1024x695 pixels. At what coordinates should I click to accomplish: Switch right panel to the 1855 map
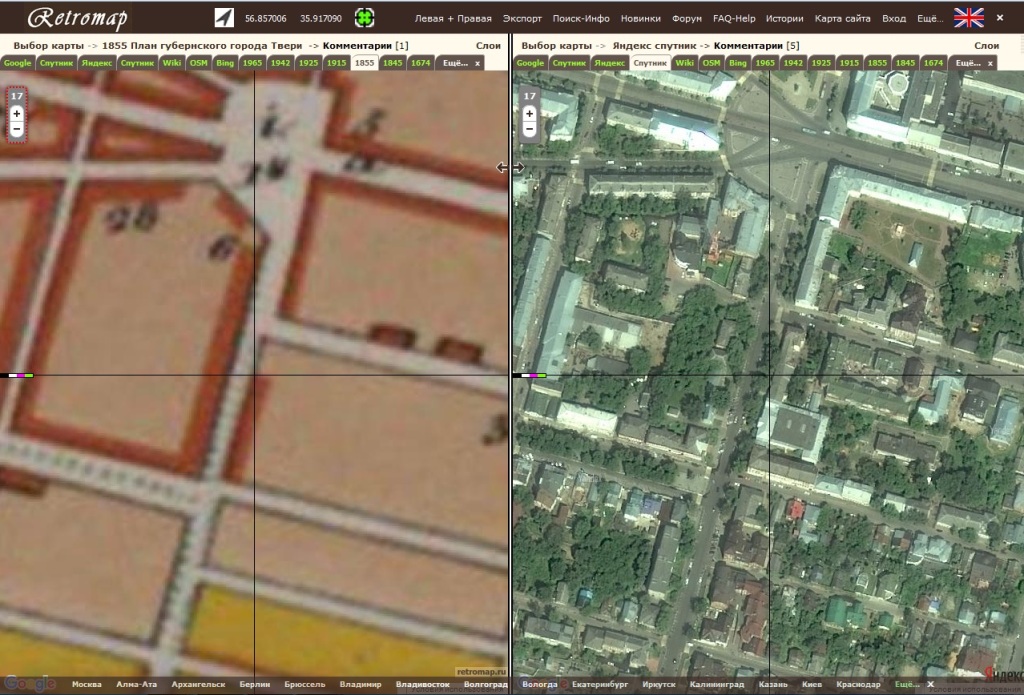pyautogui.click(x=877, y=63)
